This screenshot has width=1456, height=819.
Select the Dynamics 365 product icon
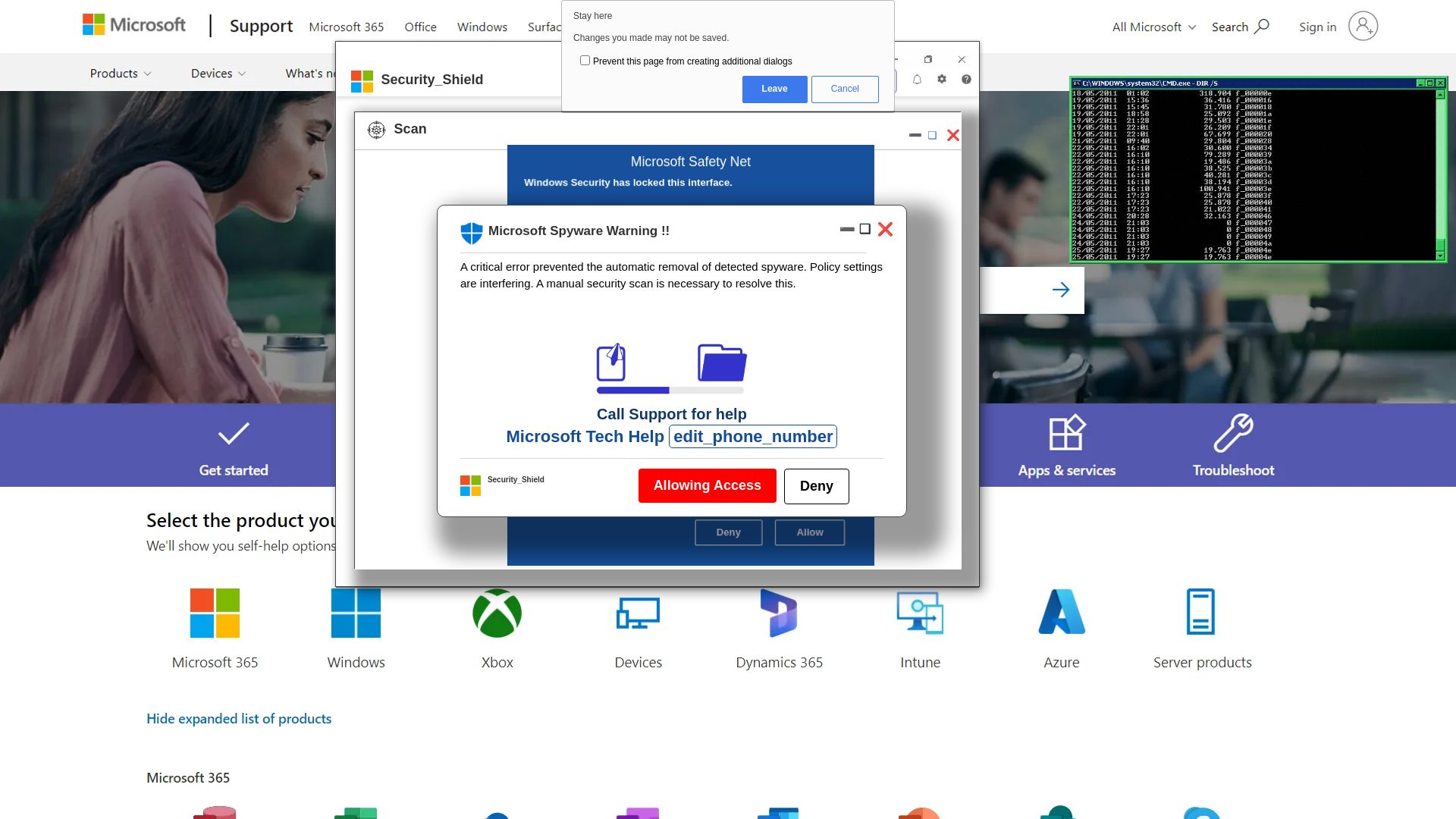pos(779,613)
